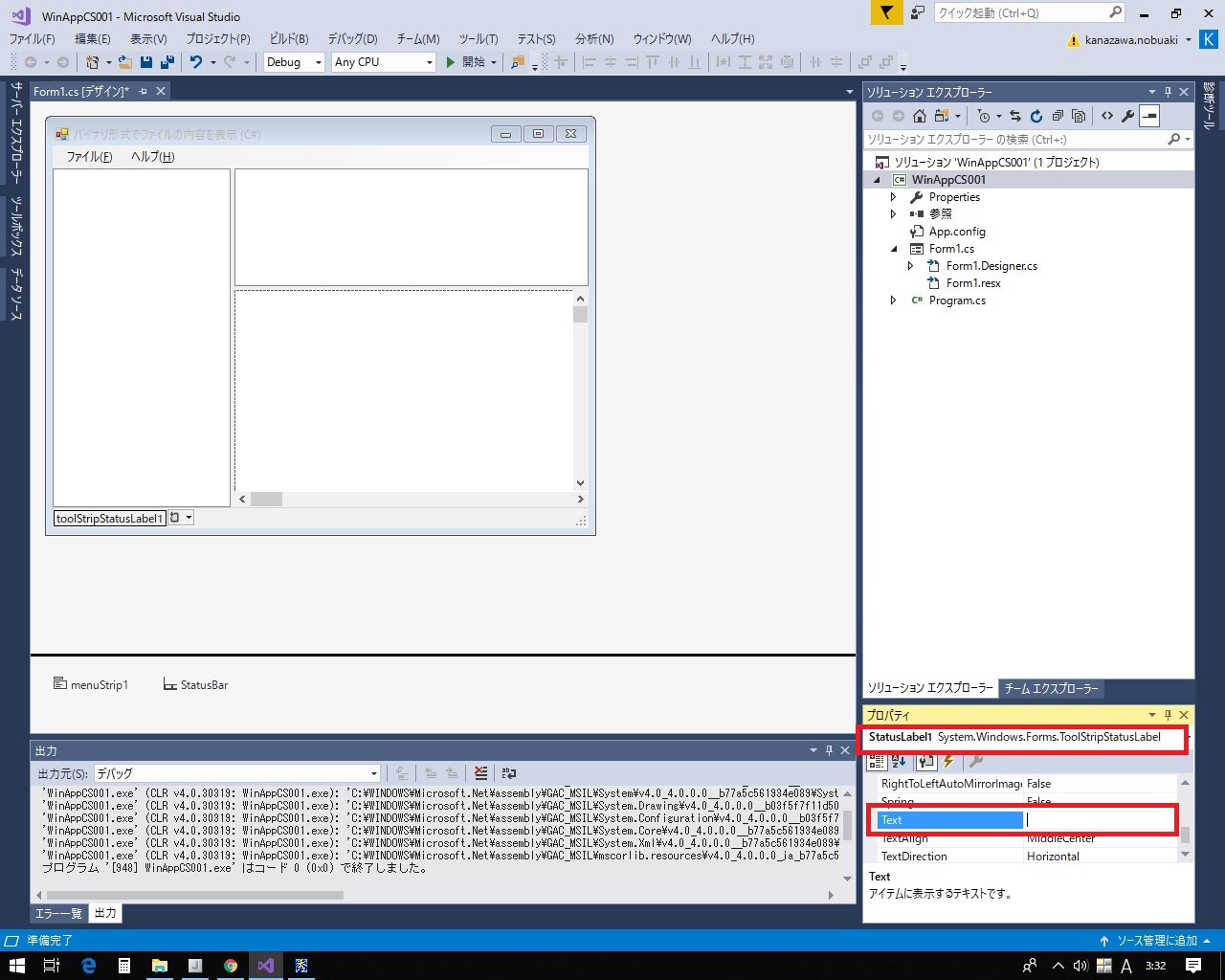Screen dimensions: 1225x980
Task: Open the toolStripStatusLabel1 add-item dropdown arrow
Action: click(x=189, y=518)
